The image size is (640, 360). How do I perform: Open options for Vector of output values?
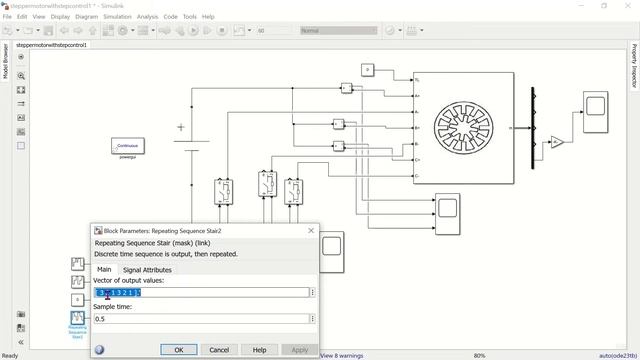pos(313,292)
